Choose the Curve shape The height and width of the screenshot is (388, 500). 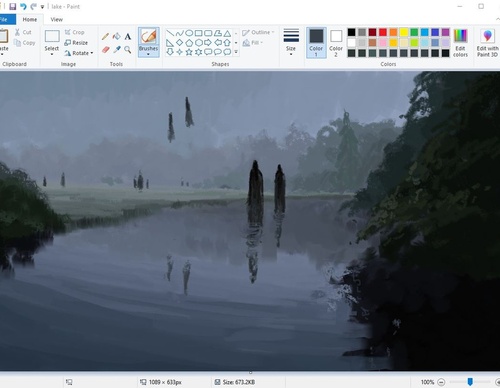click(x=180, y=33)
